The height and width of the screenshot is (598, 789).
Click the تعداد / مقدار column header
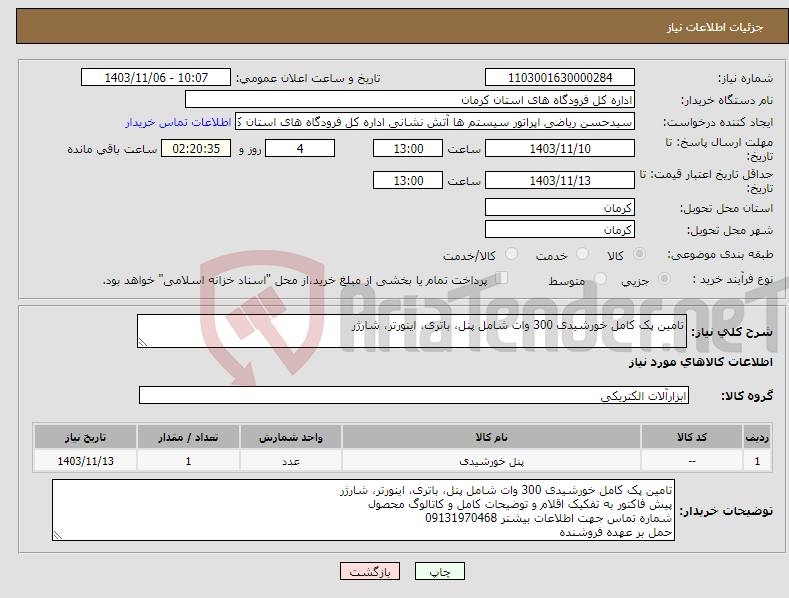[188, 437]
